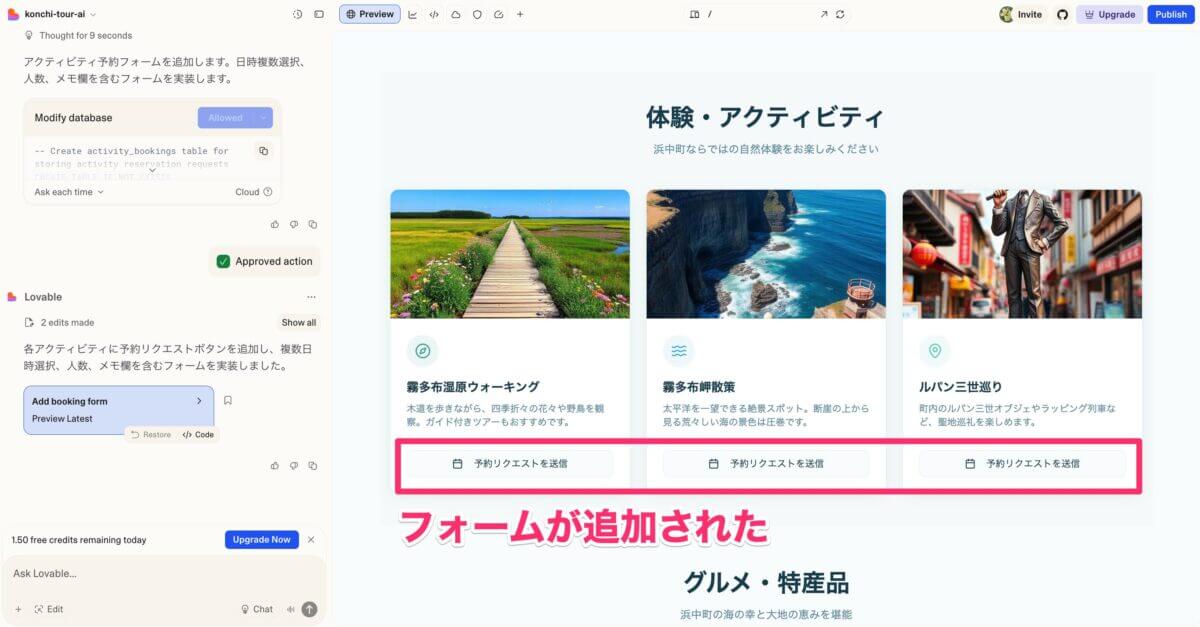Screen dimensions: 1200x627
Task: Open the Lovable message three-dot menu
Action: tap(311, 297)
